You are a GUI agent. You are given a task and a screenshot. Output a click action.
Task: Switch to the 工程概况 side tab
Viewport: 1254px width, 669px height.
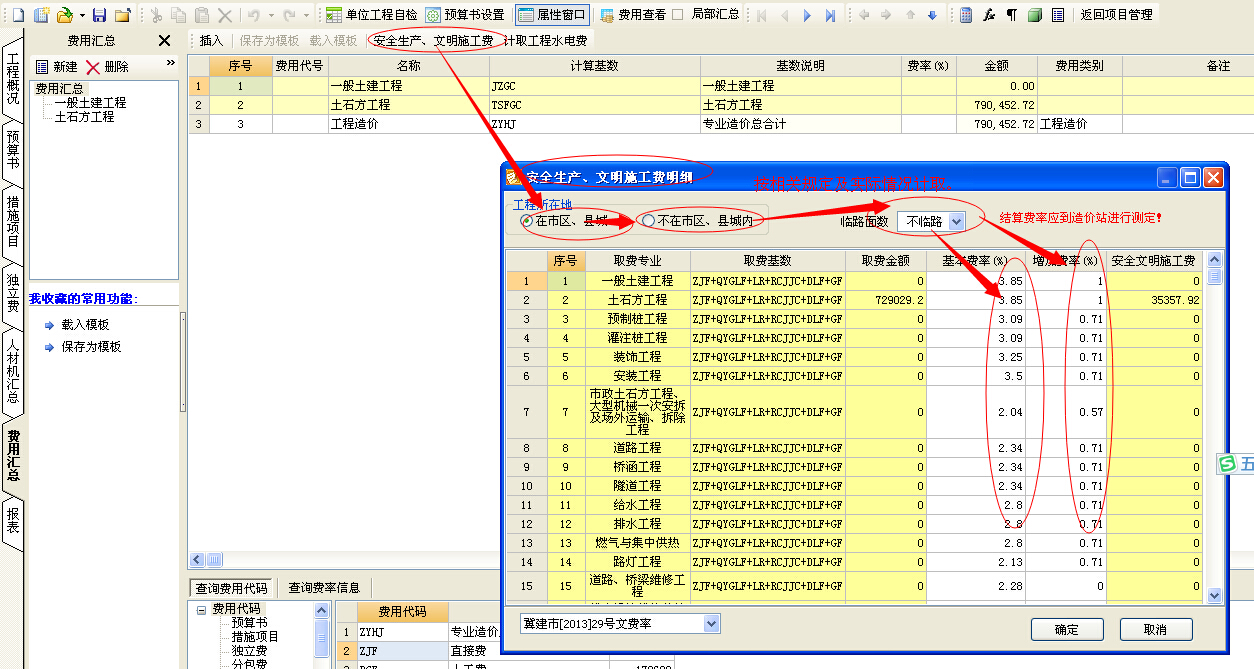pyautogui.click(x=13, y=80)
